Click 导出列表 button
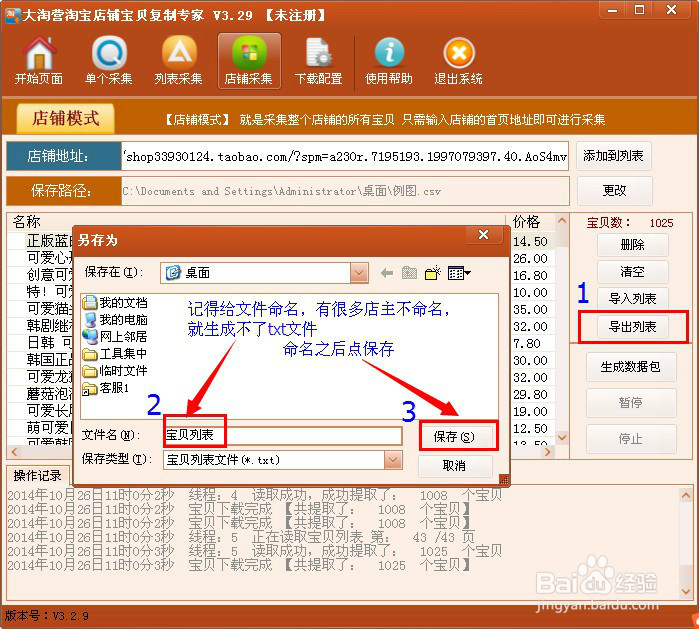Image resolution: width=699 pixels, height=629 pixels. 633,327
